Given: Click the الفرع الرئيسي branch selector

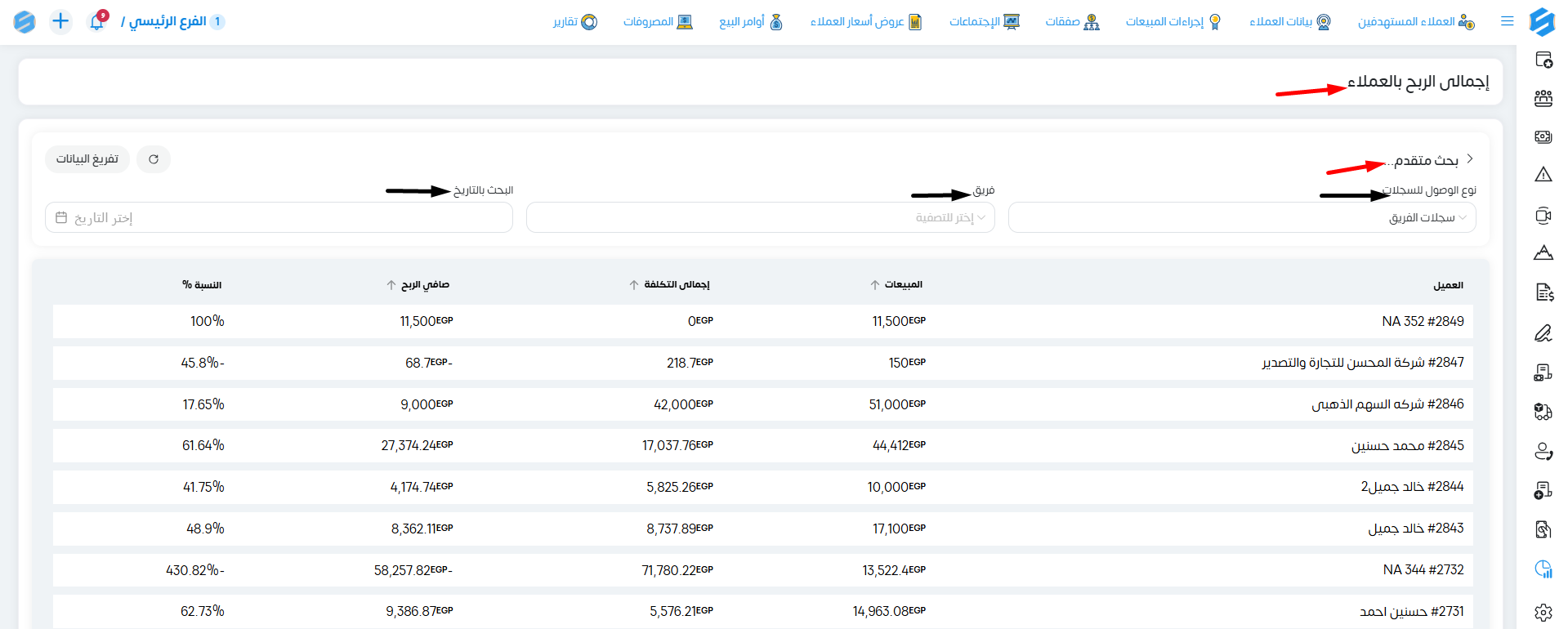Looking at the screenshot, I should click(173, 21).
